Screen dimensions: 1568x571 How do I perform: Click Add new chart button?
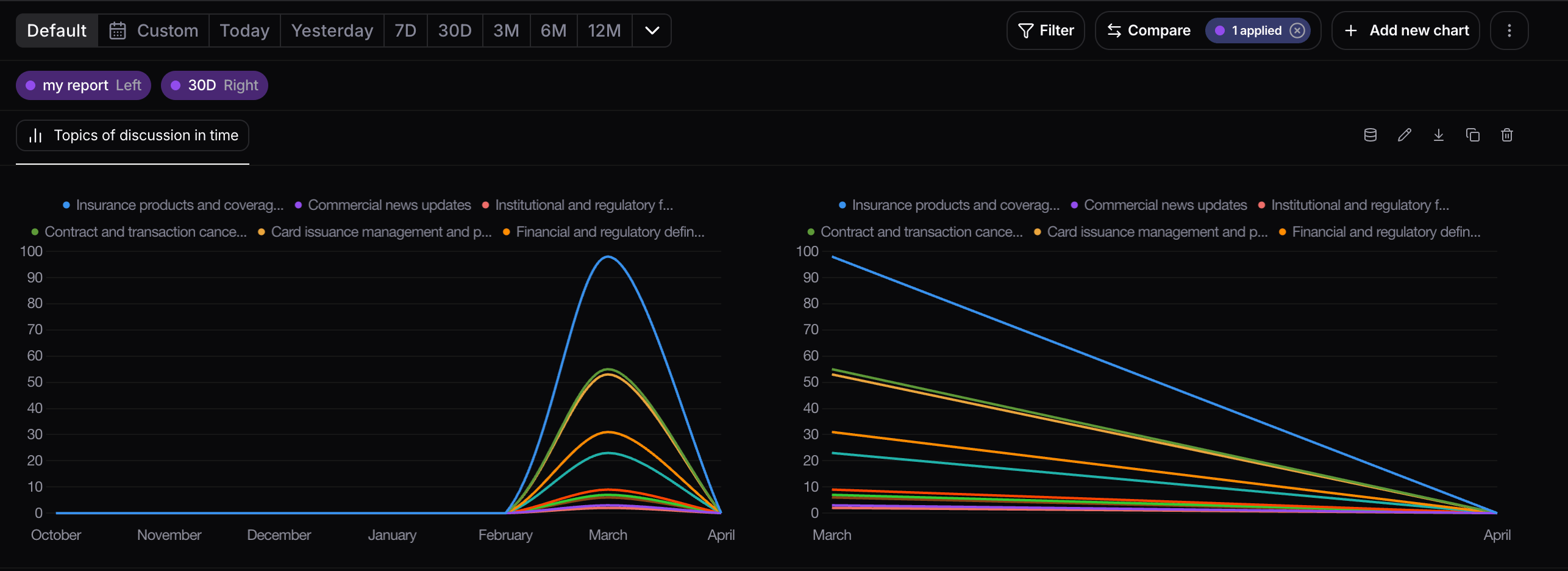click(x=1405, y=31)
